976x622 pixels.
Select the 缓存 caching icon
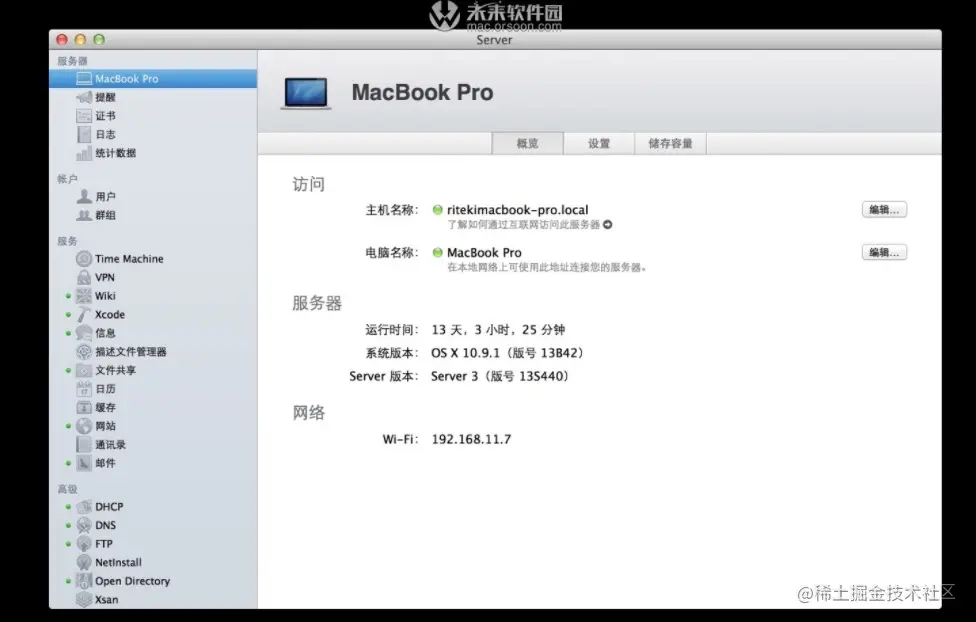click(x=84, y=408)
